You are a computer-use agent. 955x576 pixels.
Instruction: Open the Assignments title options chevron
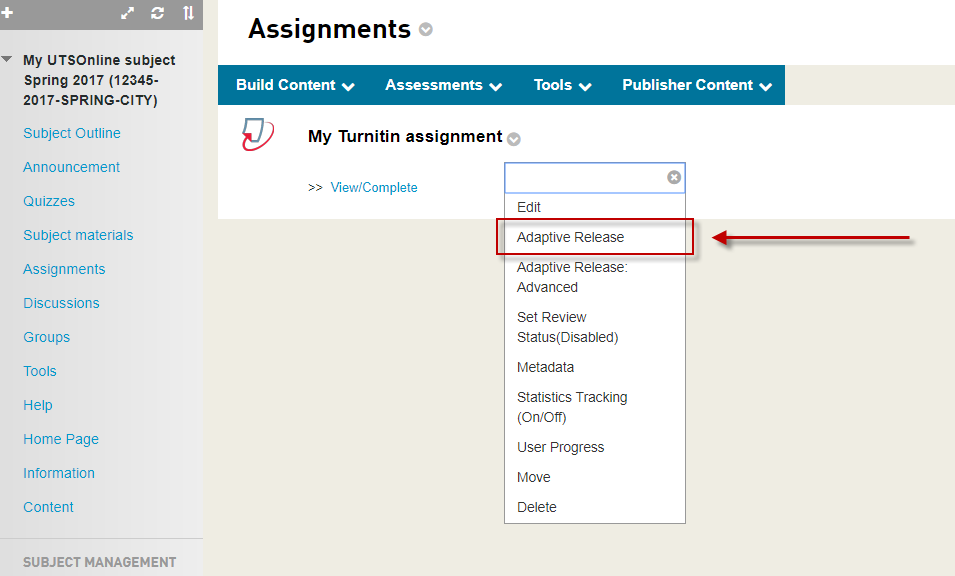tap(426, 30)
